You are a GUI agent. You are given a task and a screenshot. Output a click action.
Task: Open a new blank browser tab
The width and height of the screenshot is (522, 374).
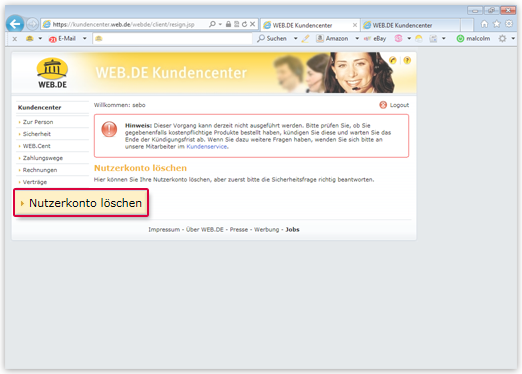(x=467, y=25)
